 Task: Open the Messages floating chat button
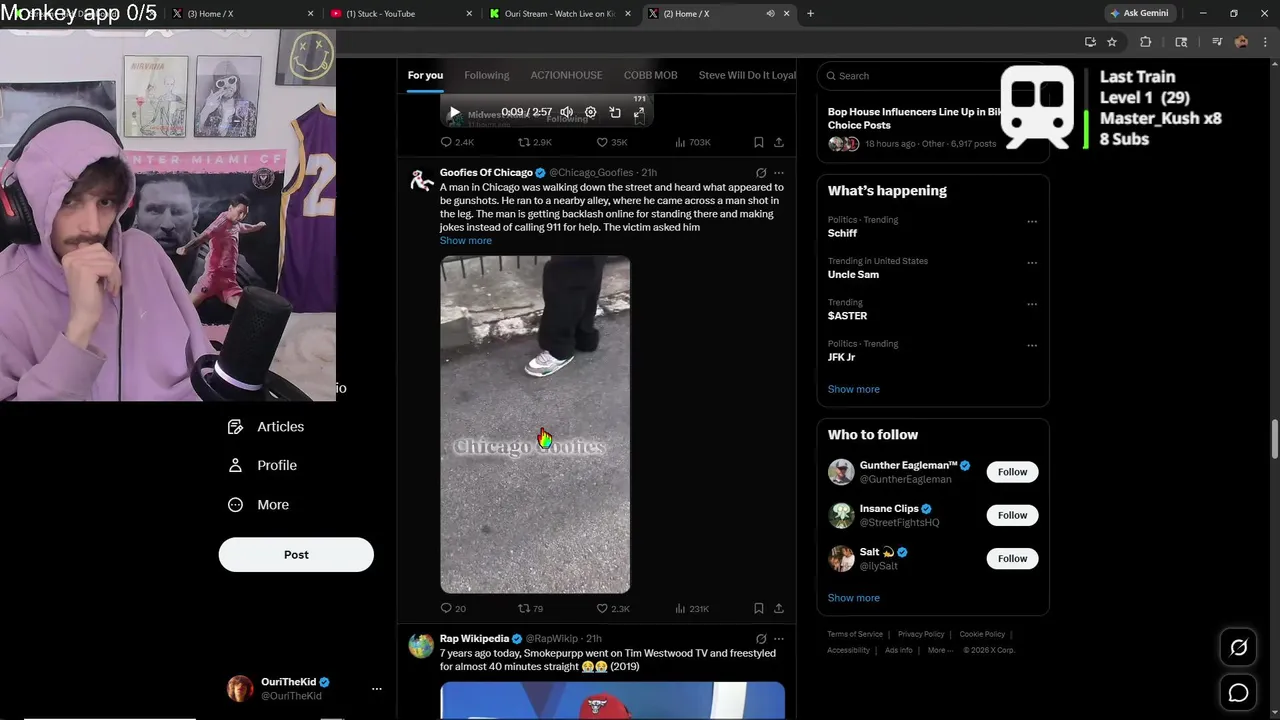pos(1239,692)
